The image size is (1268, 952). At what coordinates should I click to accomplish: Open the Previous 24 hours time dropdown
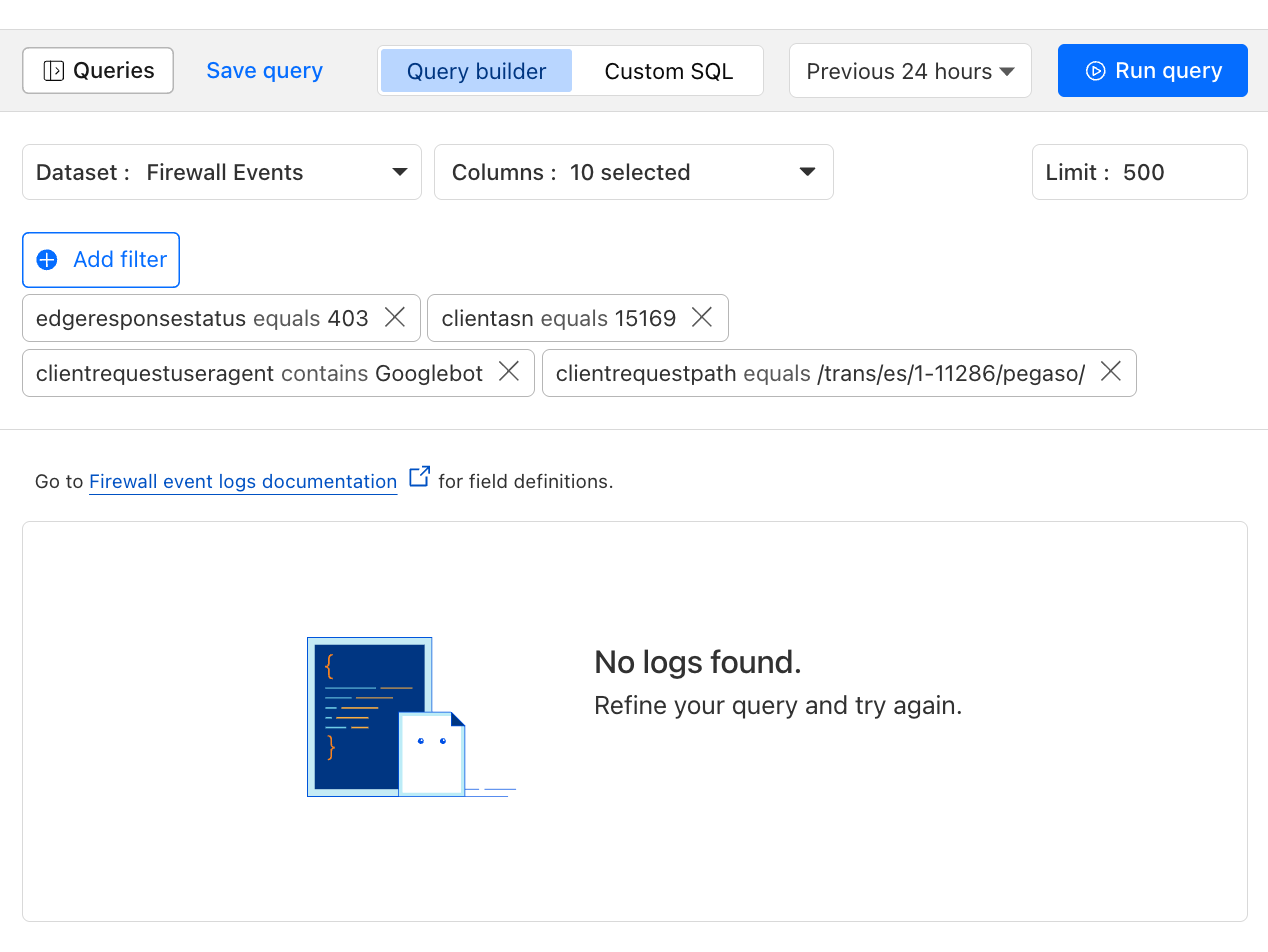[x=910, y=71]
